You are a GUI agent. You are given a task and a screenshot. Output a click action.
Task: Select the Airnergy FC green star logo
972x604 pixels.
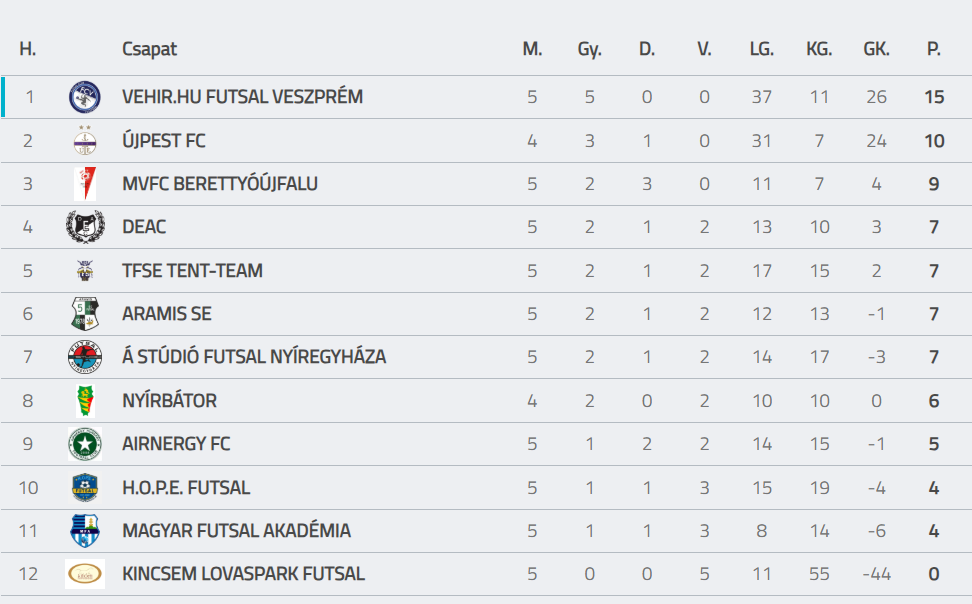pyautogui.click(x=85, y=444)
